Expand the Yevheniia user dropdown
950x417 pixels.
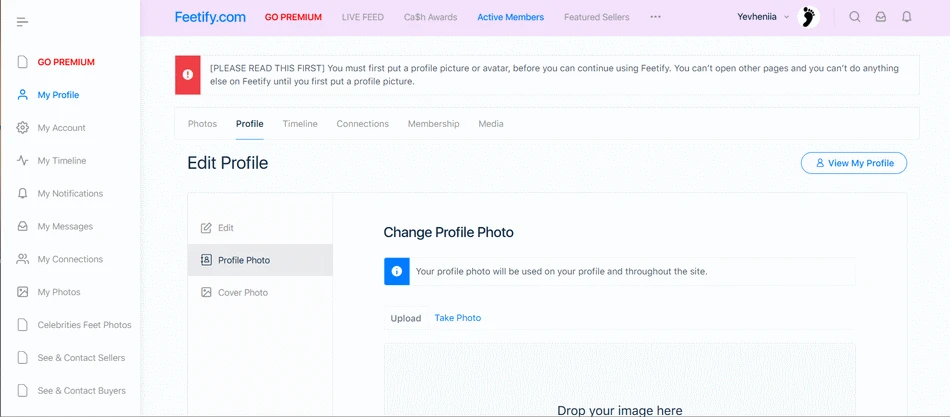click(763, 17)
